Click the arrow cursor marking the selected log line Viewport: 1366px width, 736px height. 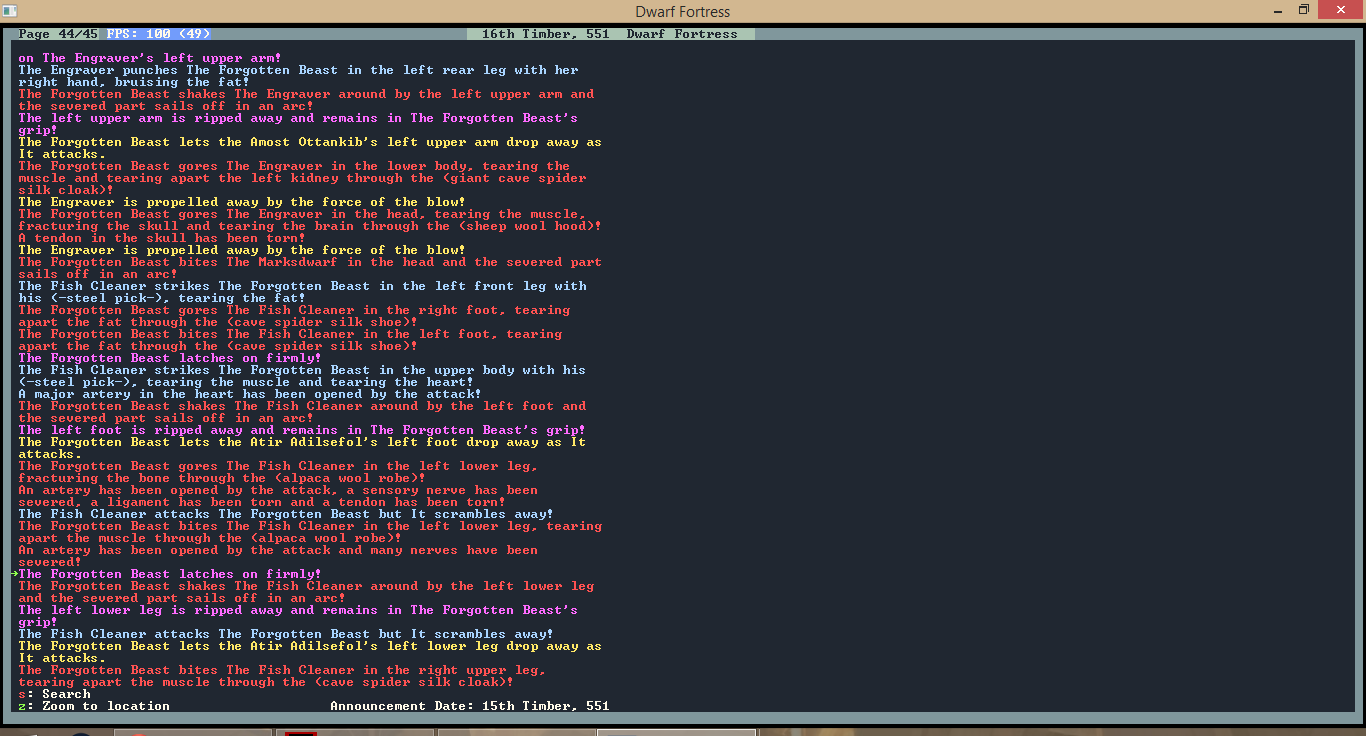tap(14, 574)
